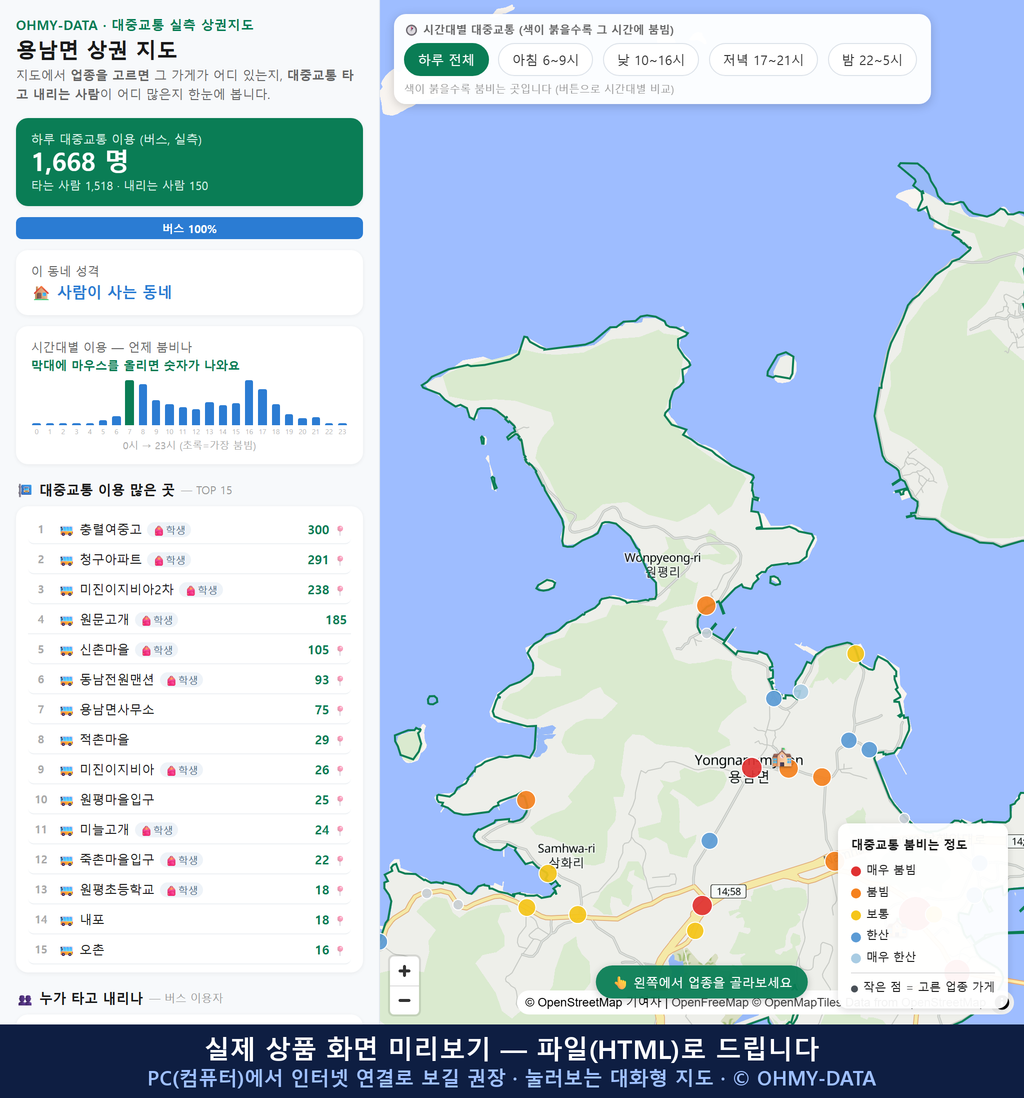Image resolution: width=1024 pixels, height=1098 pixels.
Task: Click the flag icon beside 대중교통 이용 많은 곳
Action: click(25, 490)
